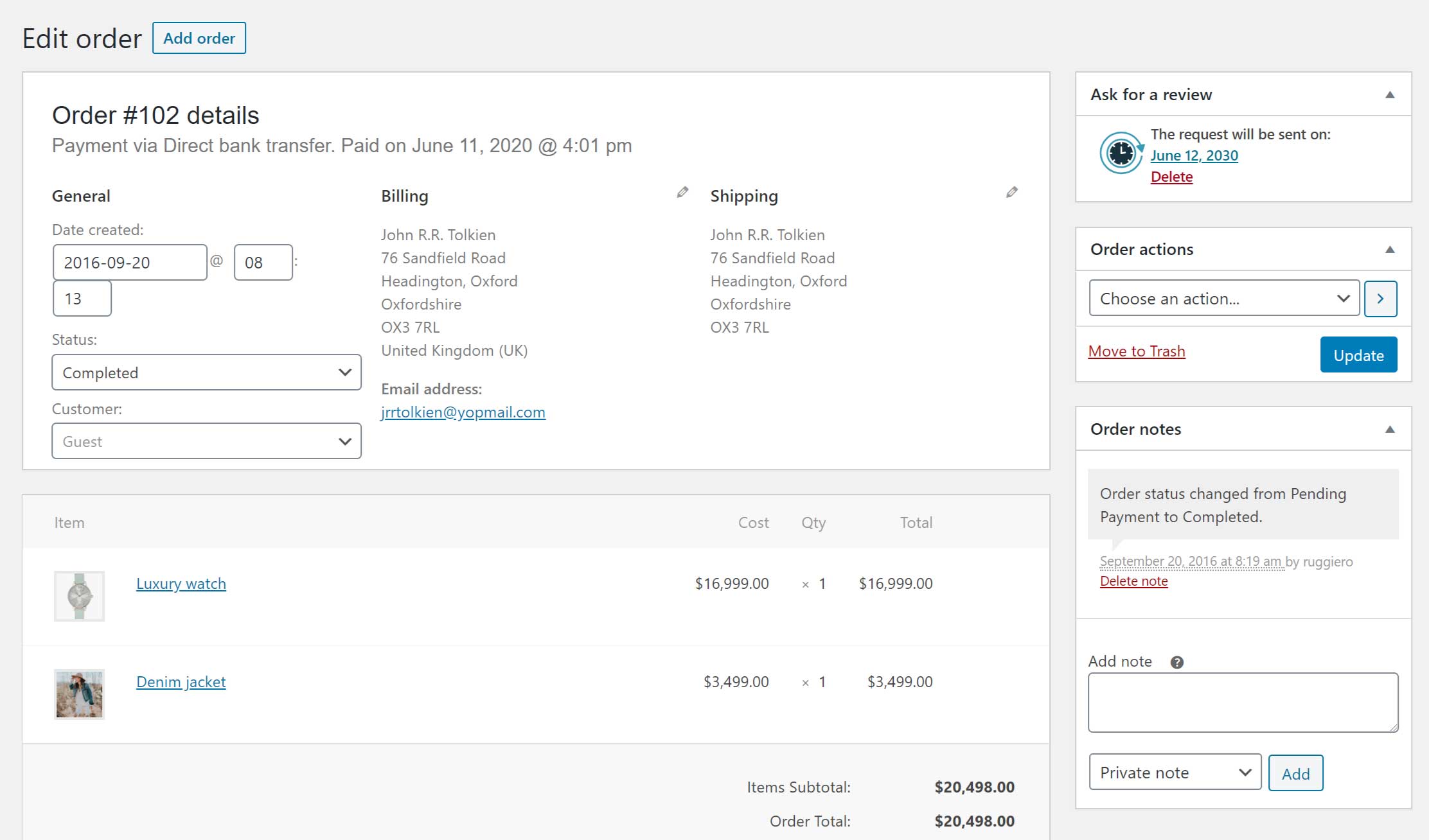Open the Customer dropdown showing Guest
Viewport: 1429px width, 840px height.
tap(206, 441)
